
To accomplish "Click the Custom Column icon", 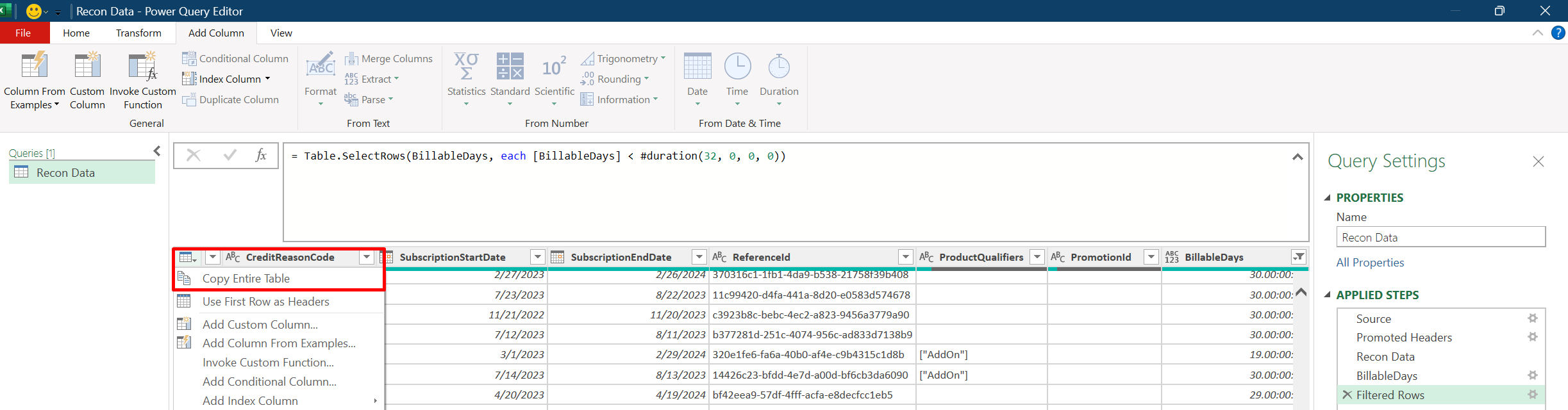I will (87, 67).
